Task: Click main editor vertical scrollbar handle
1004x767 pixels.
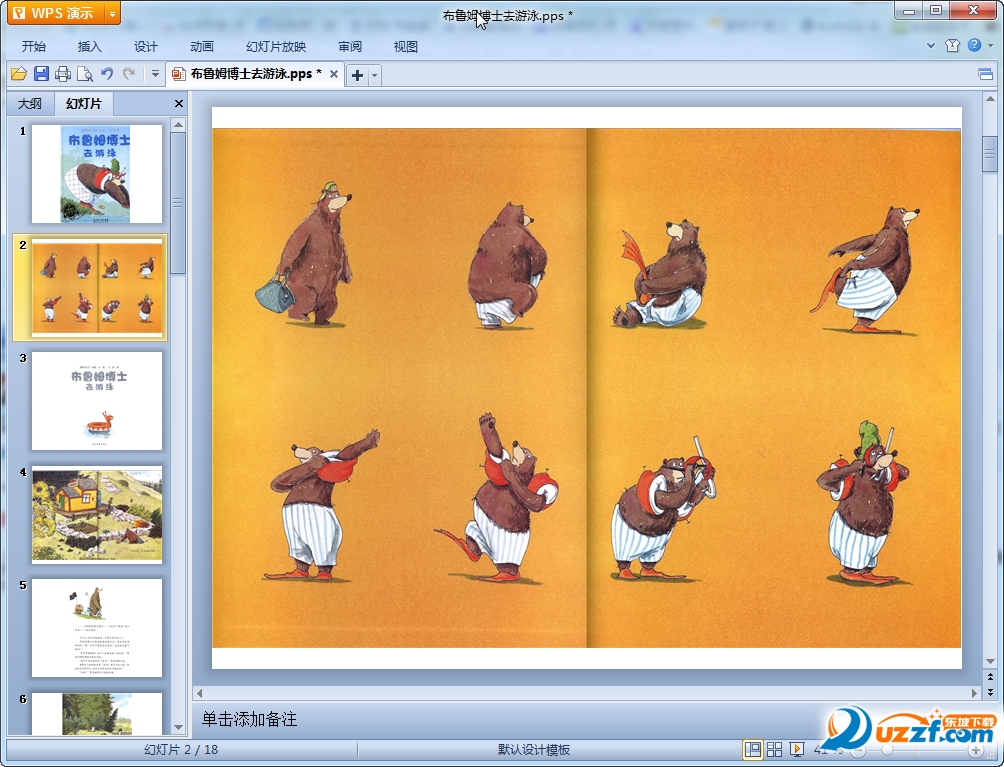Action: tap(990, 154)
